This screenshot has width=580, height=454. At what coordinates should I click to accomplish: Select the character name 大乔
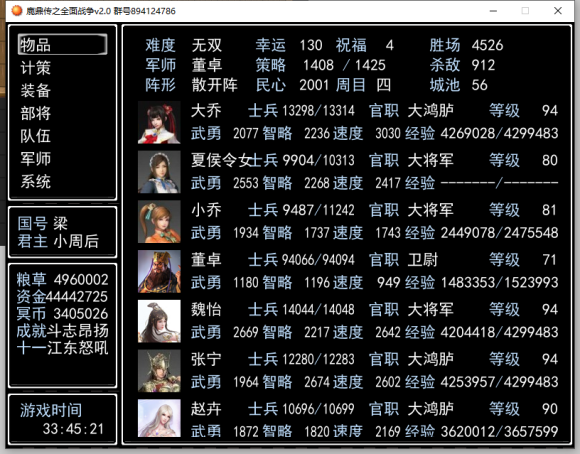[x=206, y=111]
